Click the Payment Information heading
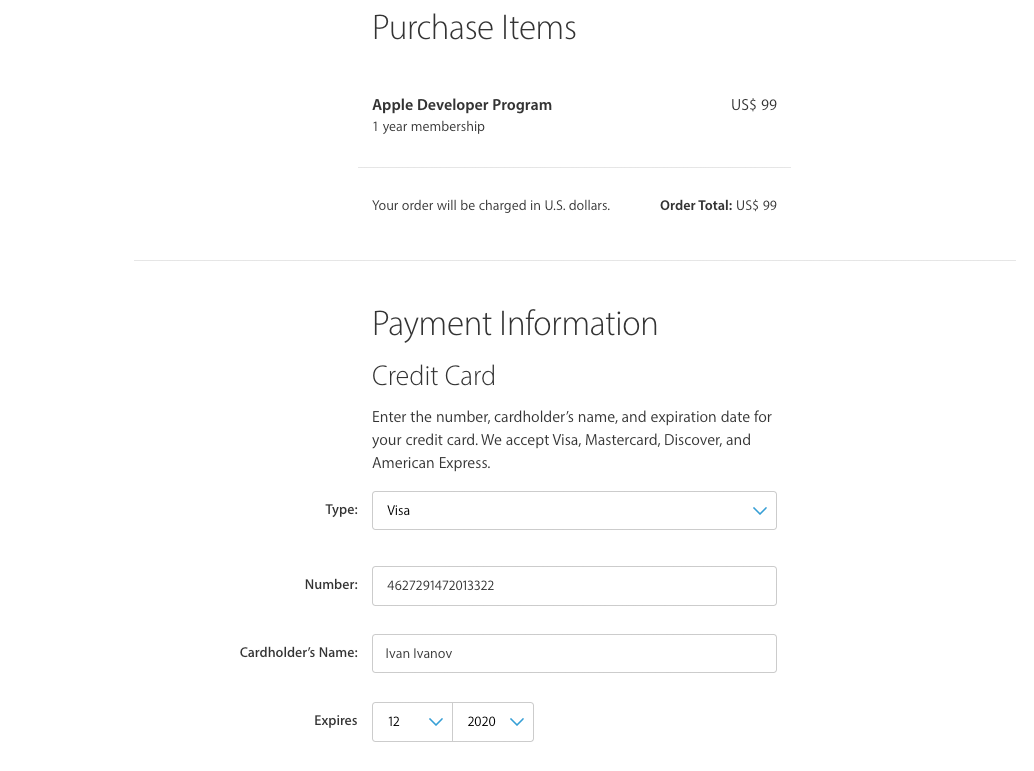This screenshot has height=771, width=1034. pos(514,324)
